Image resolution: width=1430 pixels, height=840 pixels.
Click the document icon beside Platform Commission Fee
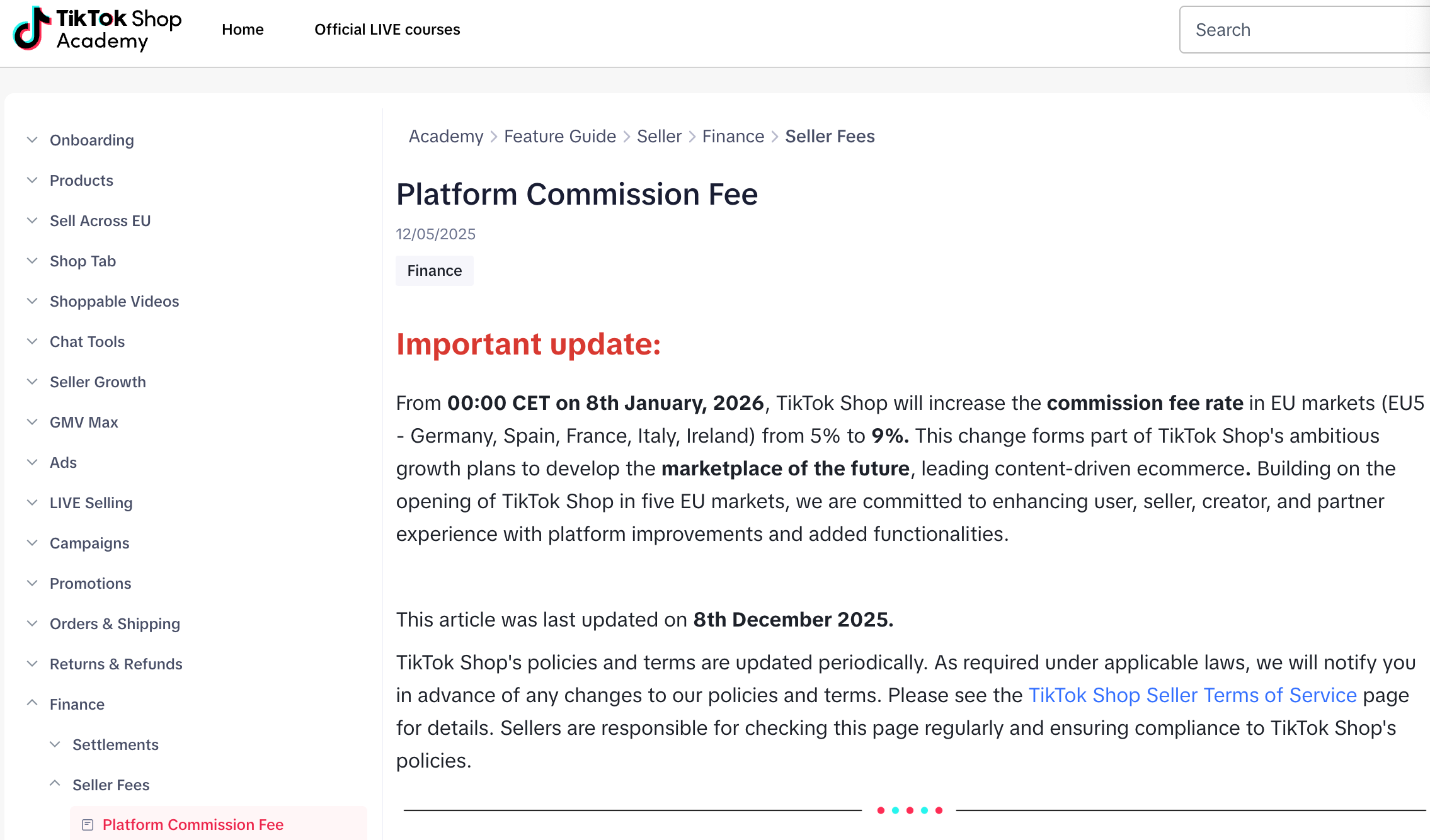pyautogui.click(x=86, y=823)
